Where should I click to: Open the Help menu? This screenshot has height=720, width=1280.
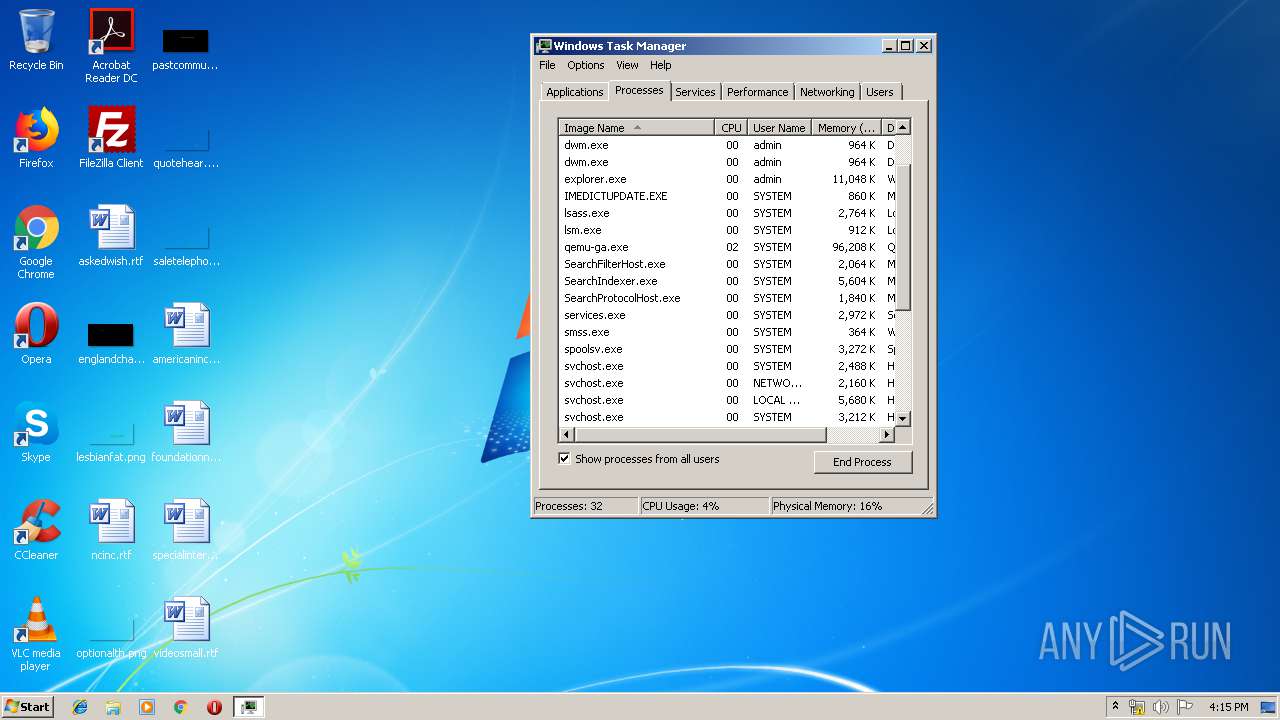point(661,65)
